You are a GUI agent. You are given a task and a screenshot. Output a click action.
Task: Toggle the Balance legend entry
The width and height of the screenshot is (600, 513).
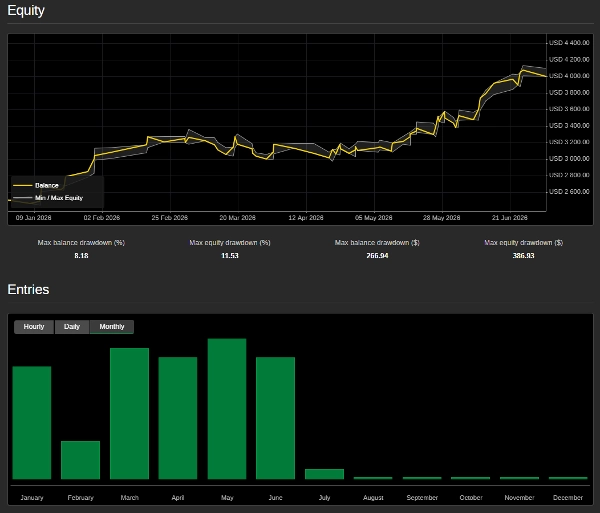click(36, 186)
